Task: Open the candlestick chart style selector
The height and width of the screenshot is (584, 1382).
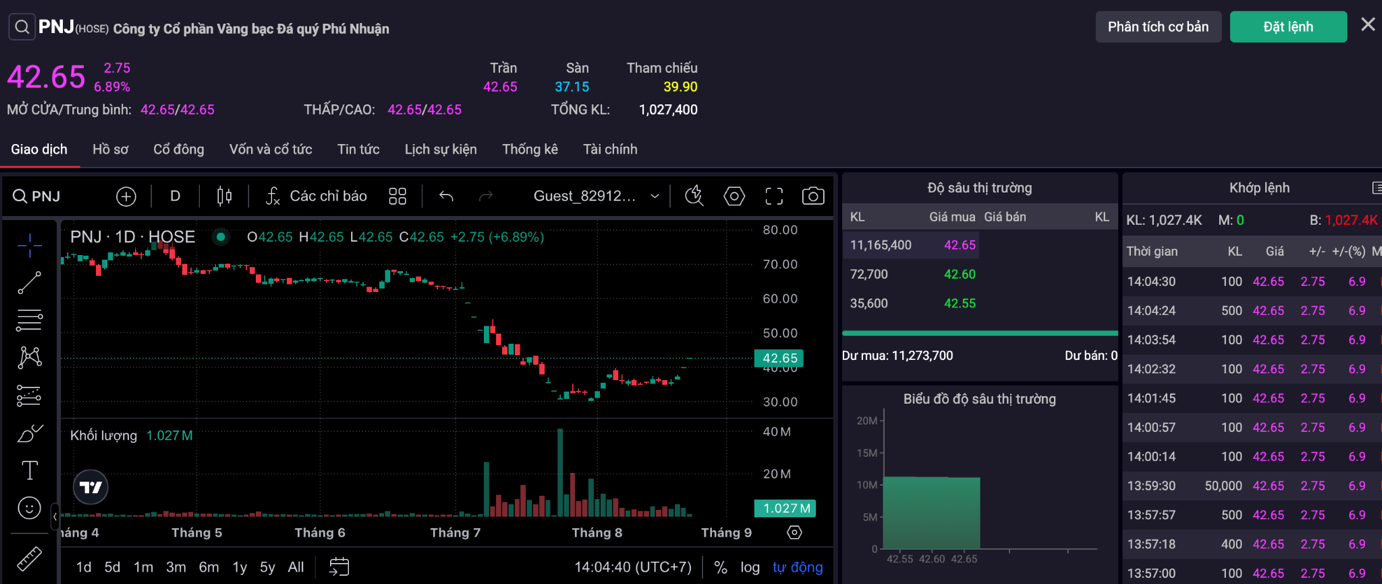Action: tap(224, 196)
